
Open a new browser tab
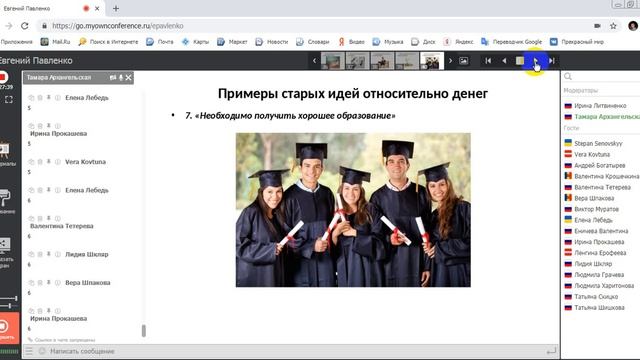coord(116,8)
